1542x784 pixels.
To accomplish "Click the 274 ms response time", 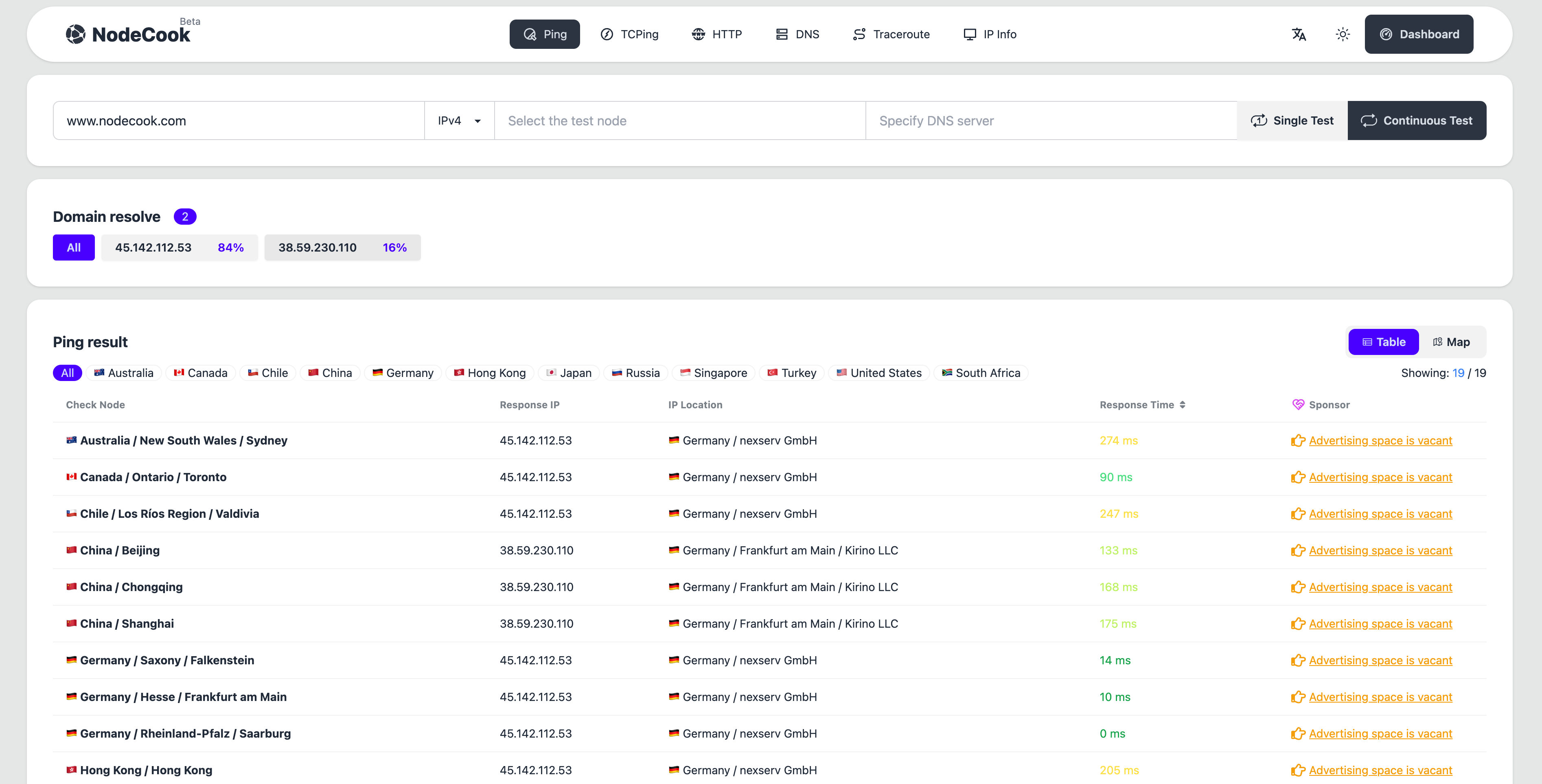I will point(1118,440).
